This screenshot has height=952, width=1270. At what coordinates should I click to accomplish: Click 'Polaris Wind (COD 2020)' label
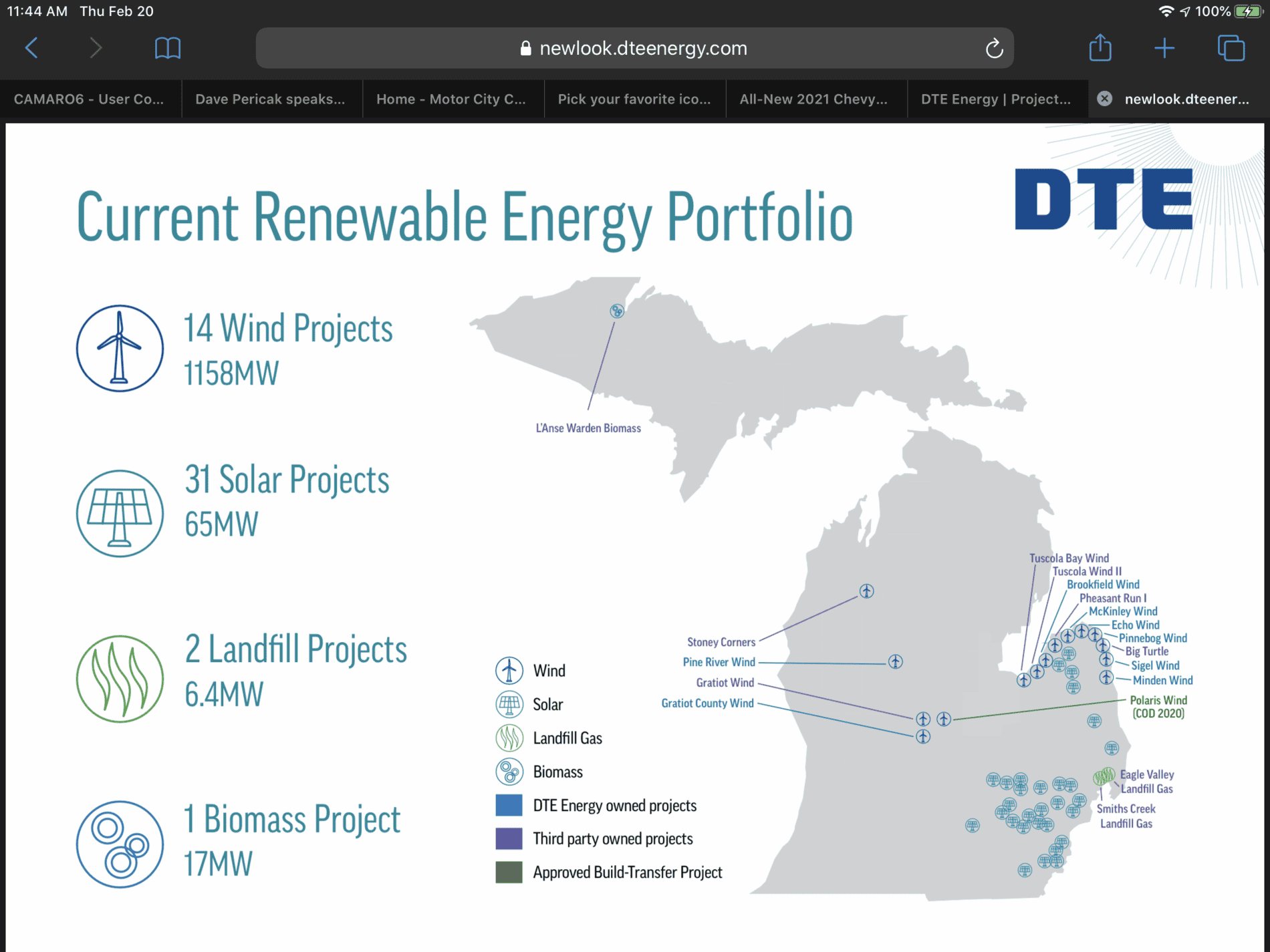click(x=1158, y=706)
